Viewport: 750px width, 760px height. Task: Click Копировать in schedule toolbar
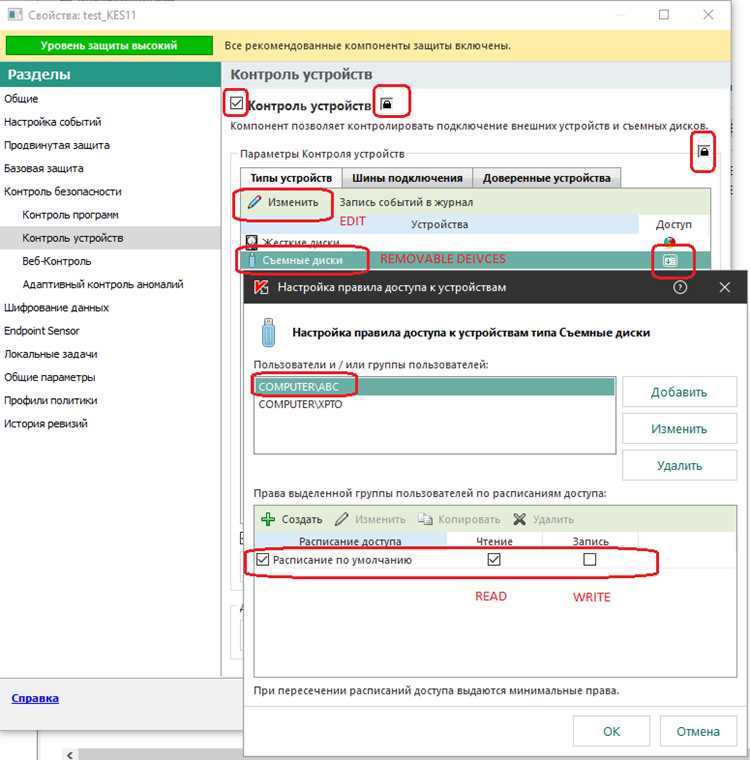pos(459,519)
